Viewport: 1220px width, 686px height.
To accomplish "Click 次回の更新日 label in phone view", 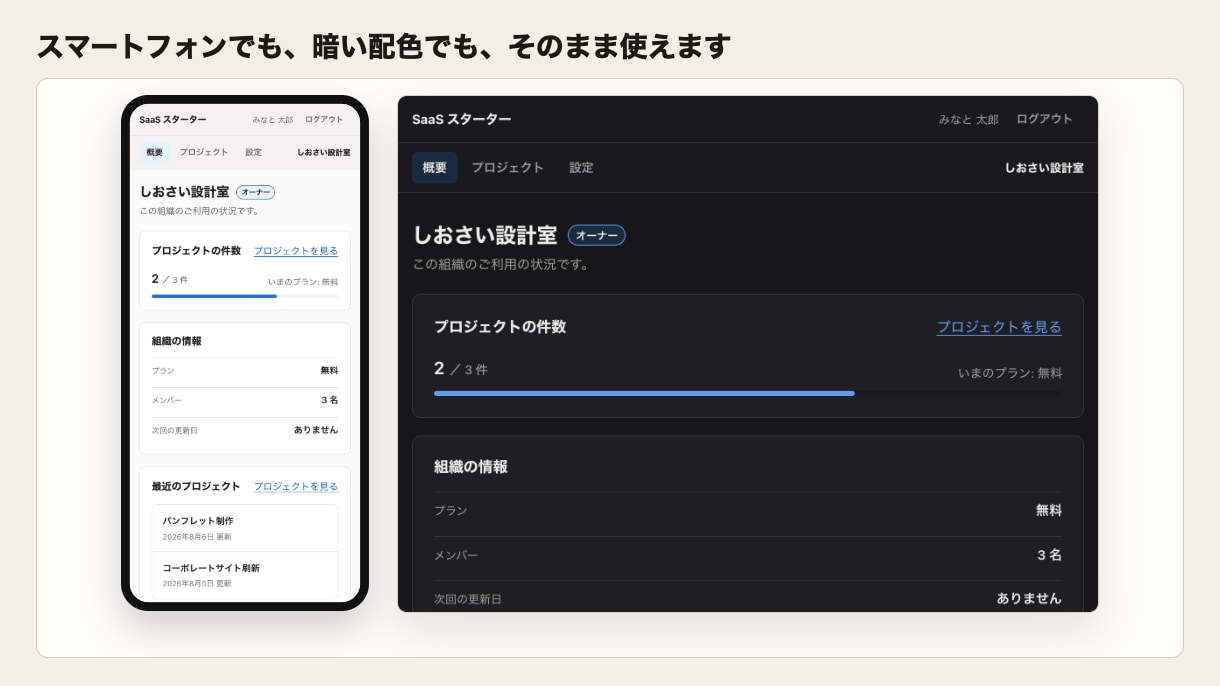I will tap(175, 430).
